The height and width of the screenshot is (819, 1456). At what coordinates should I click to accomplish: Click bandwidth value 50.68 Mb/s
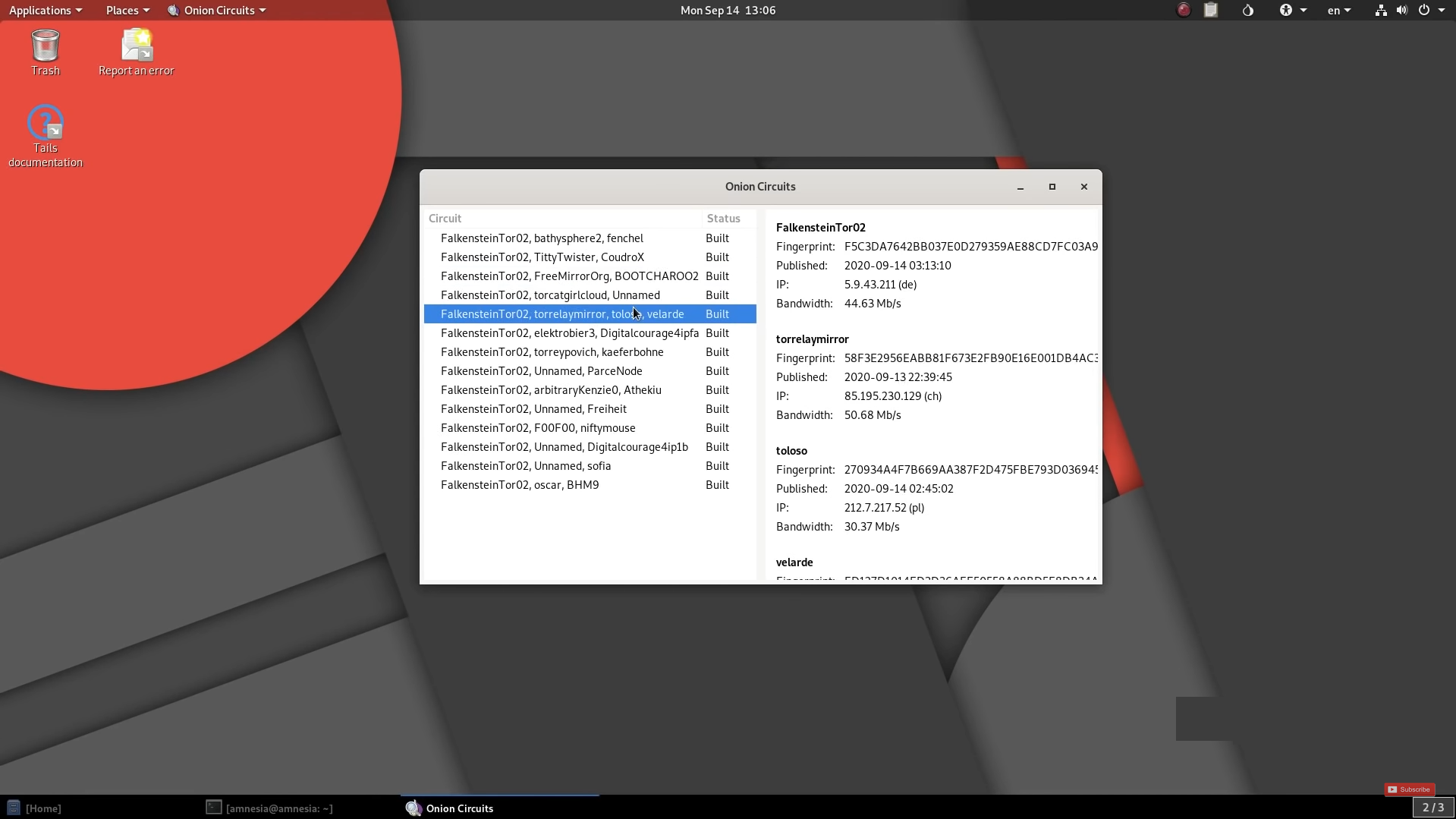pyautogui.click(x=873, y=415)
